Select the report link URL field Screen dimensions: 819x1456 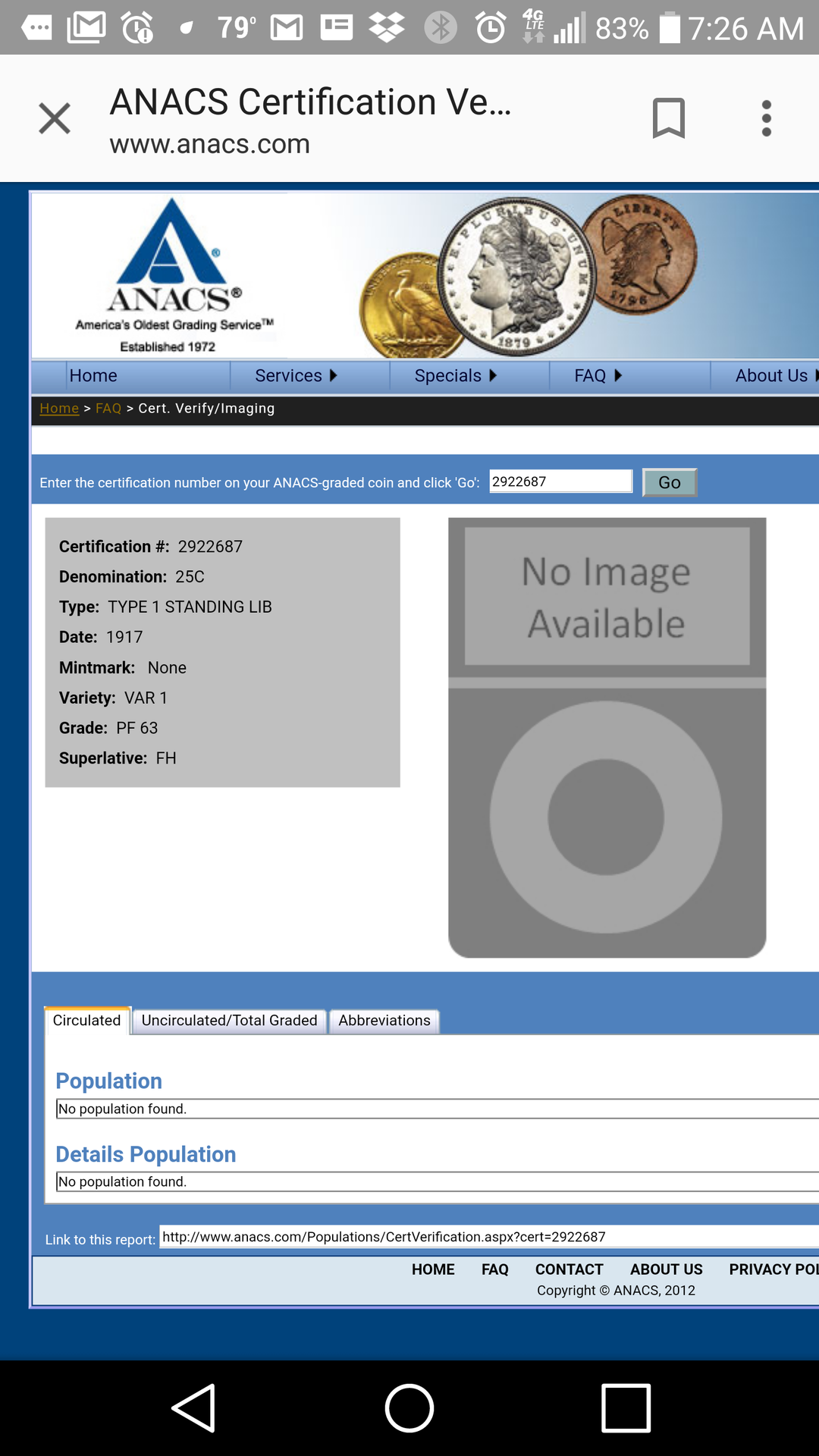tap(489, 1237)
